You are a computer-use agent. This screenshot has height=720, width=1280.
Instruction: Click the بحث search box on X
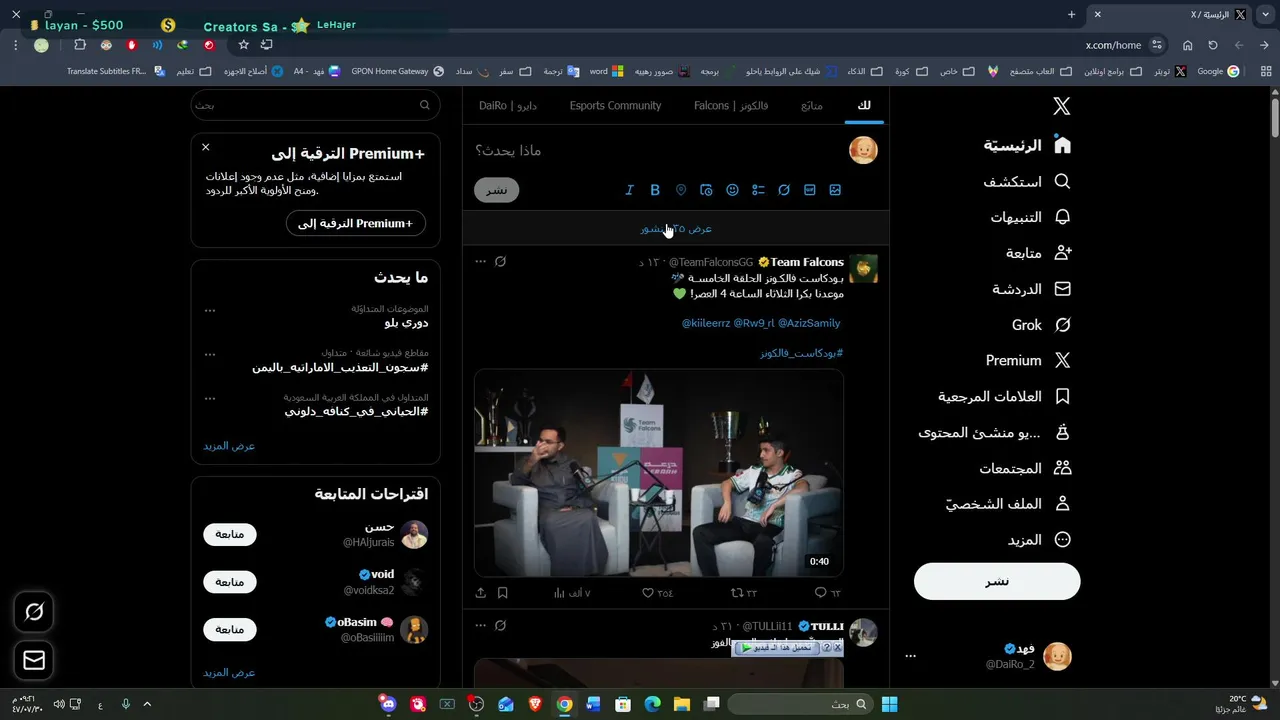[x=315, y=105]
